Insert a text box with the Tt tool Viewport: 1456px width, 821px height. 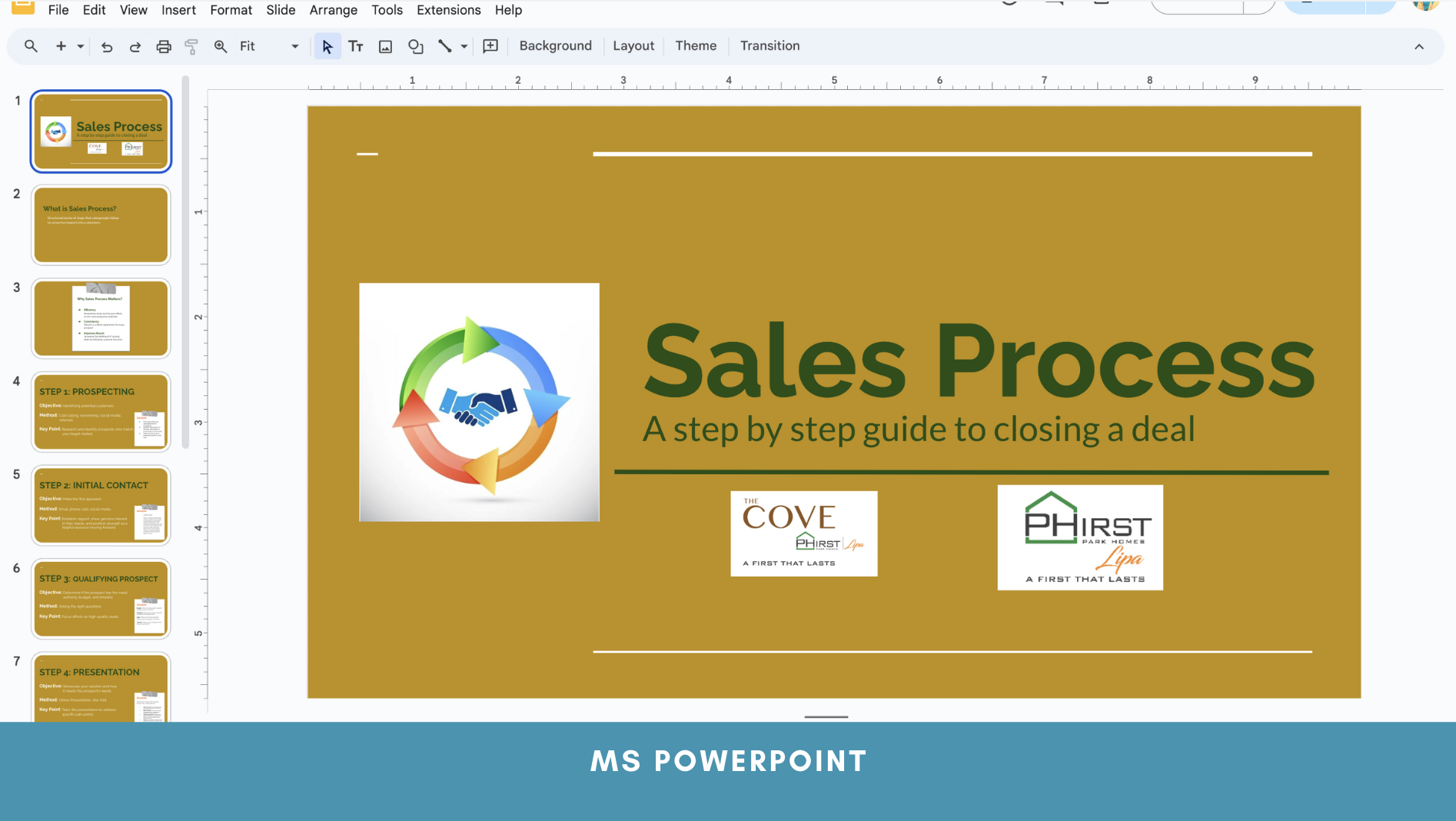point(356,46)
